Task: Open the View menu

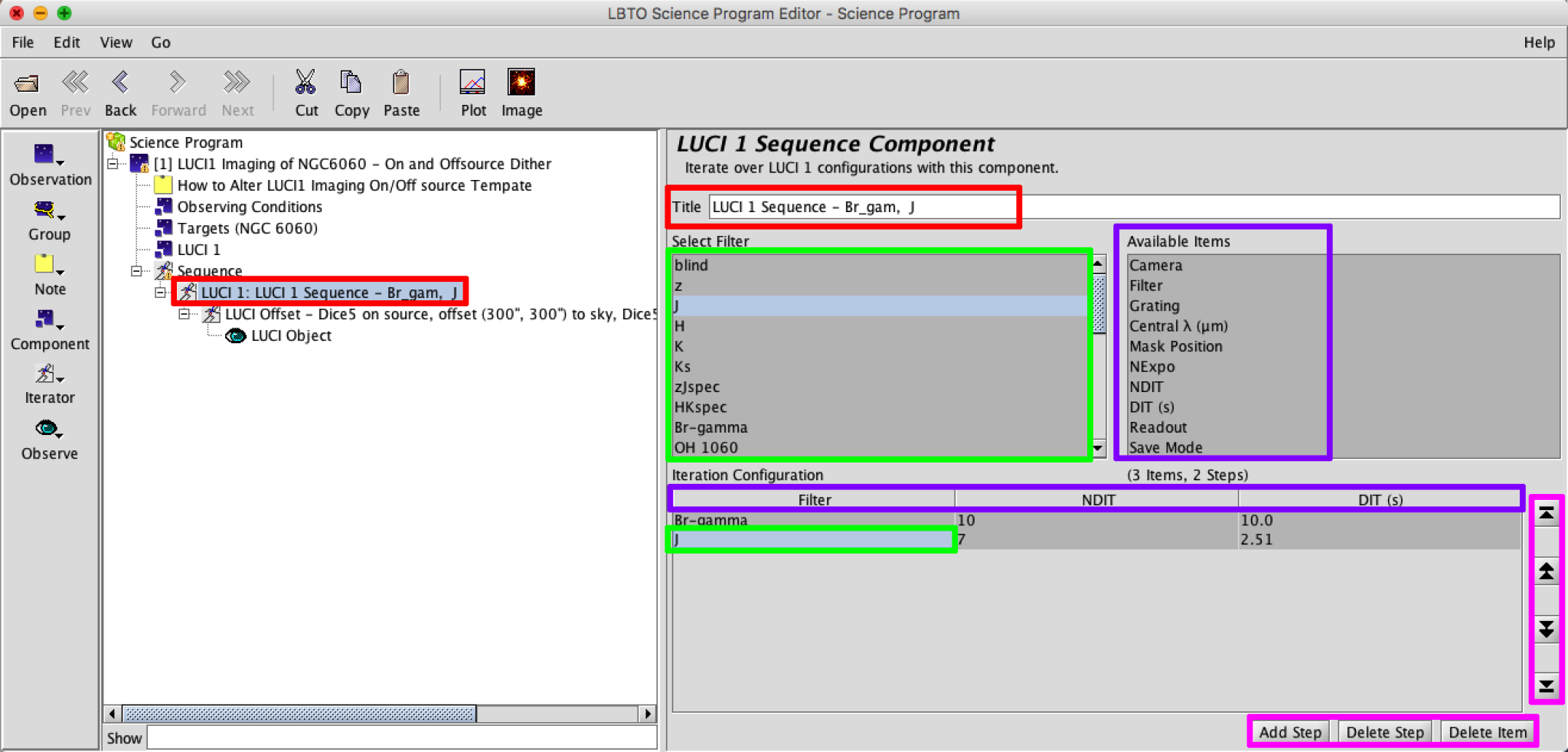Action: (x=116, y=42)
